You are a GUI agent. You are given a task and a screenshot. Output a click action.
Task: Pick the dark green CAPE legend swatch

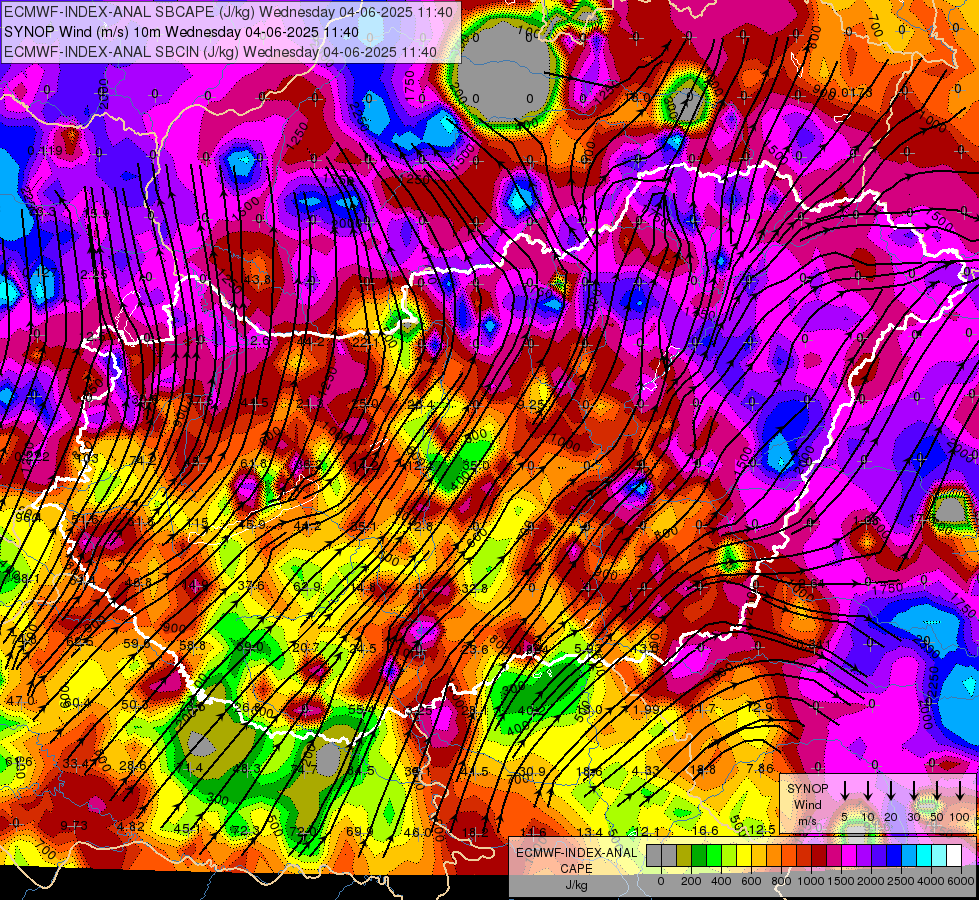point(699,856)
